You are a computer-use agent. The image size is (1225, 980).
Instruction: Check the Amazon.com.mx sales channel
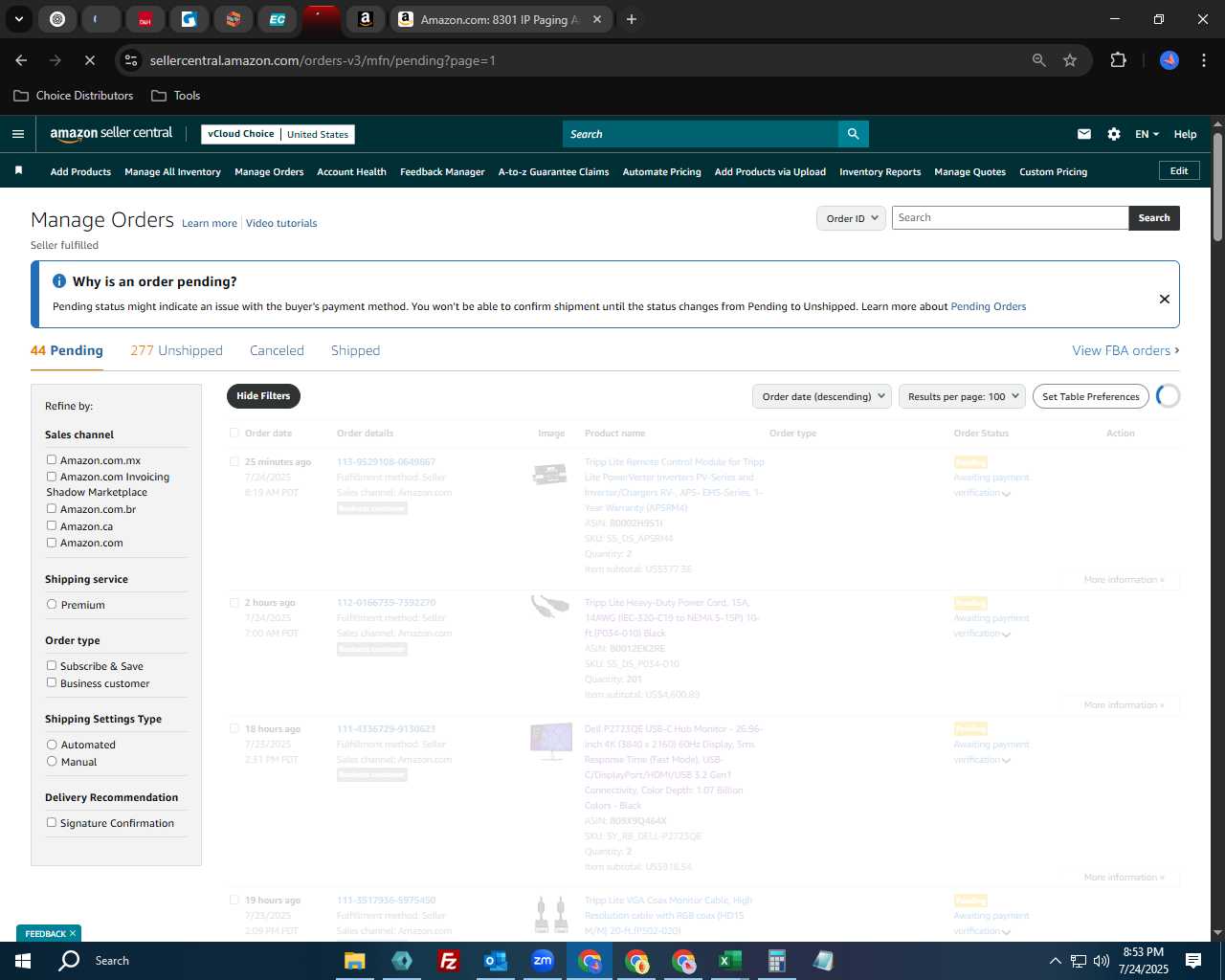[x=52, y=460]
